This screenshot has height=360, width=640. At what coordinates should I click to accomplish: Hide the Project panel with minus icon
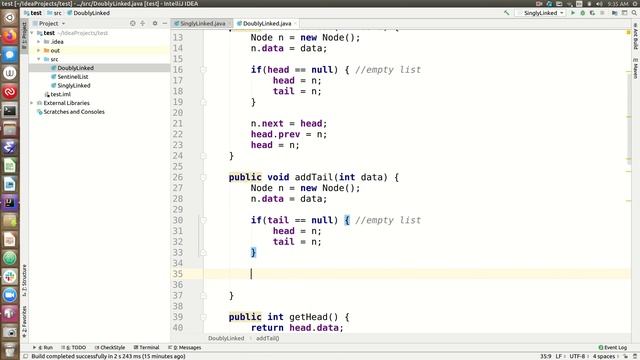tap(164, 23)
